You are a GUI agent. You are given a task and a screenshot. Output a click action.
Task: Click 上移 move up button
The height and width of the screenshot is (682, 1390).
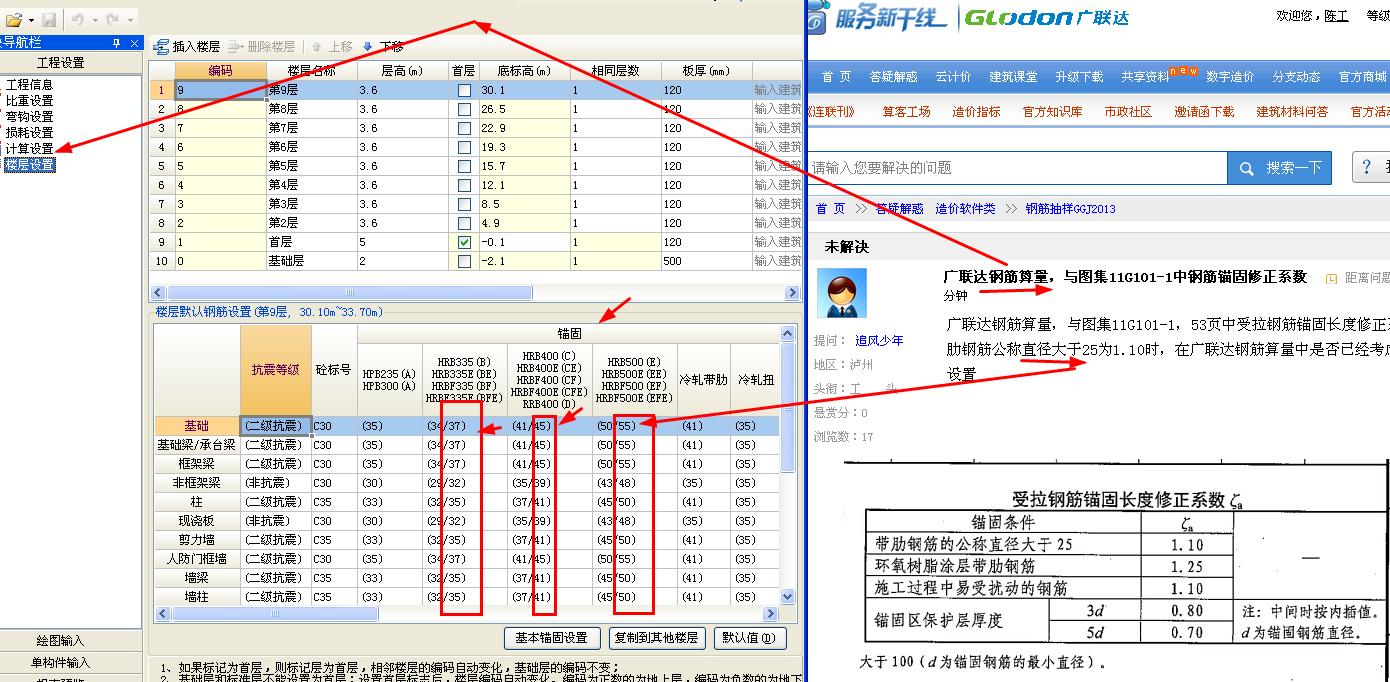pyautogui.click(x=332, y=47)
